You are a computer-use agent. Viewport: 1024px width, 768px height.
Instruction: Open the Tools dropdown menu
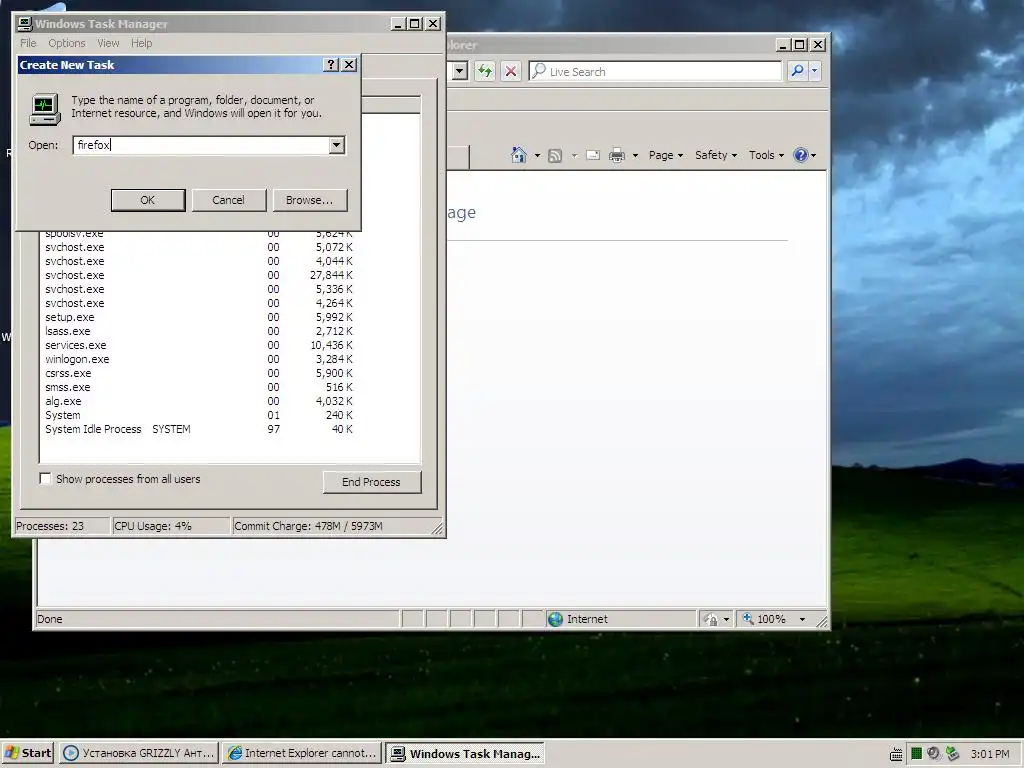tap(766, 155)
